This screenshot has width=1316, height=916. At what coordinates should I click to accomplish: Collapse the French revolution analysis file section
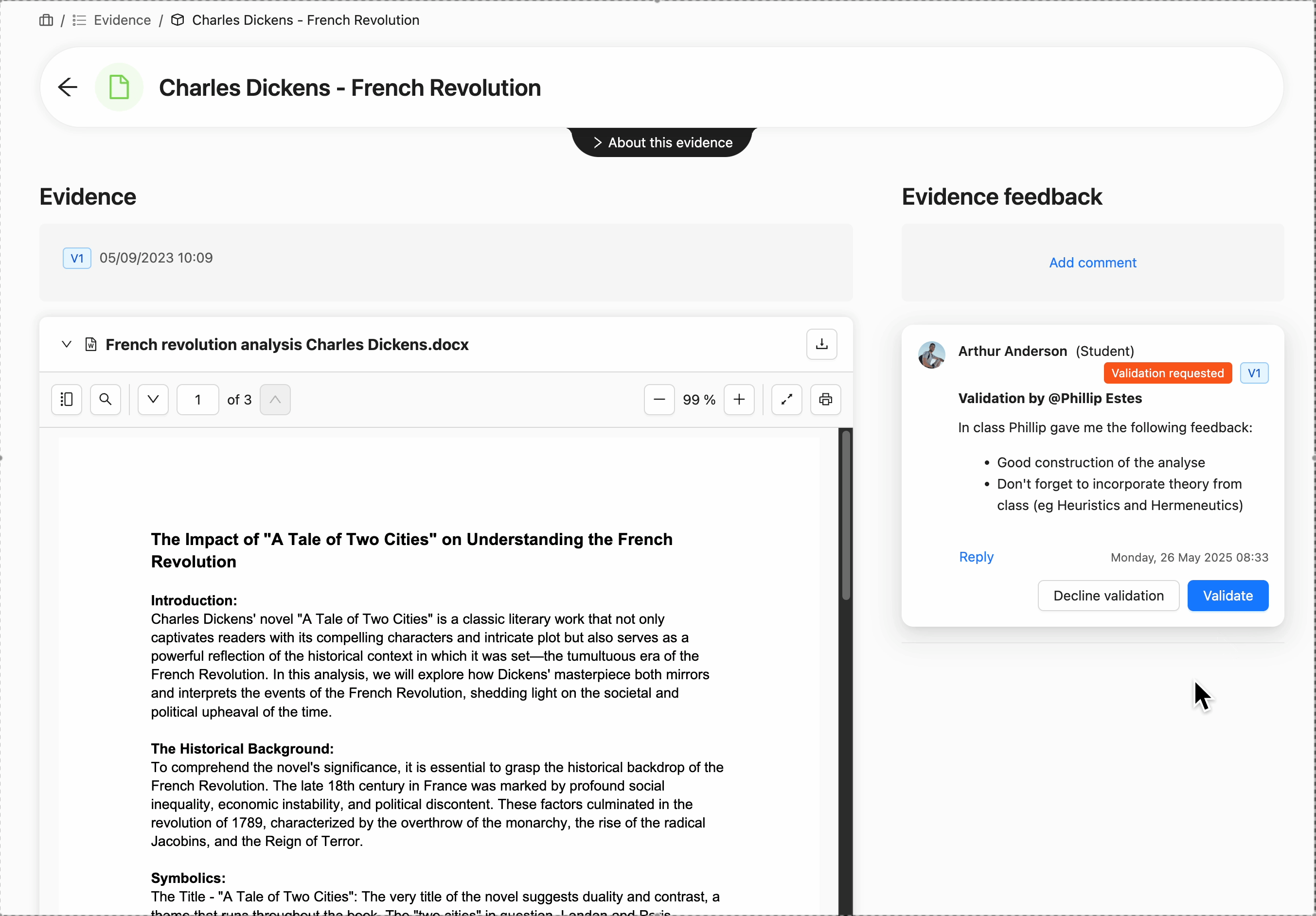click(67, 344)
